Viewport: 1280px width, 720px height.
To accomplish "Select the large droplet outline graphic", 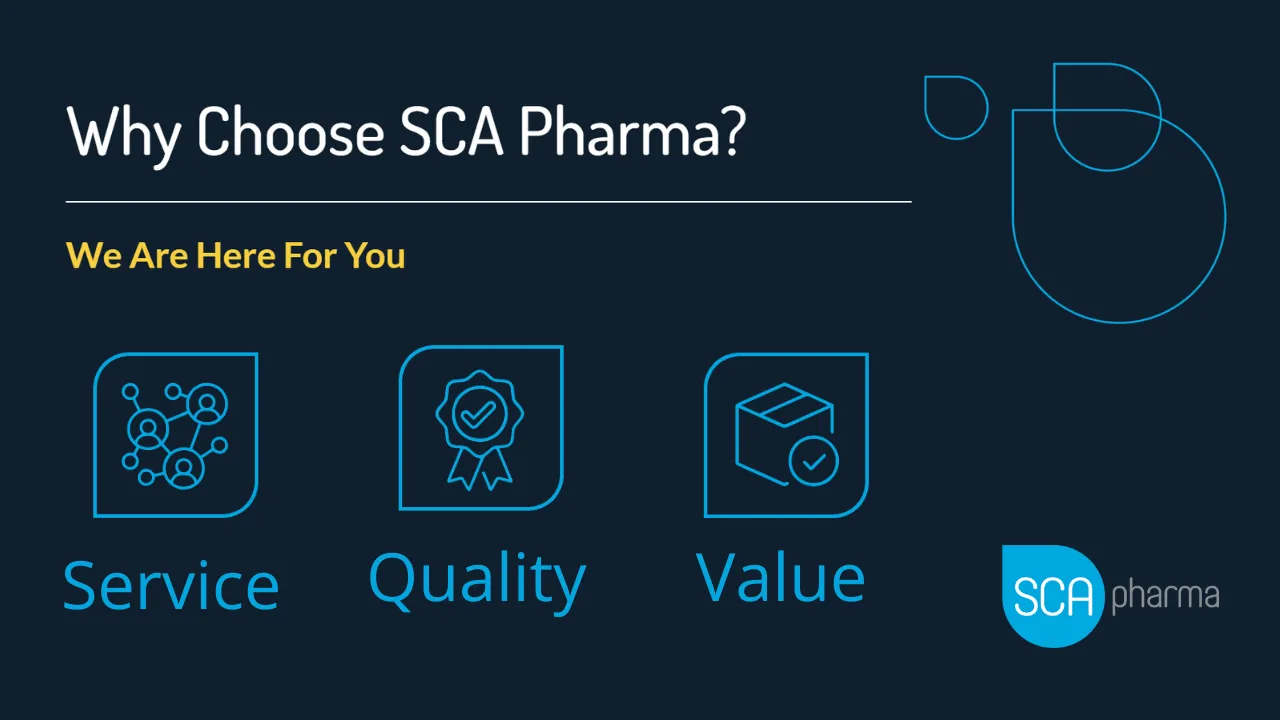I will (x=1118, y=216).
